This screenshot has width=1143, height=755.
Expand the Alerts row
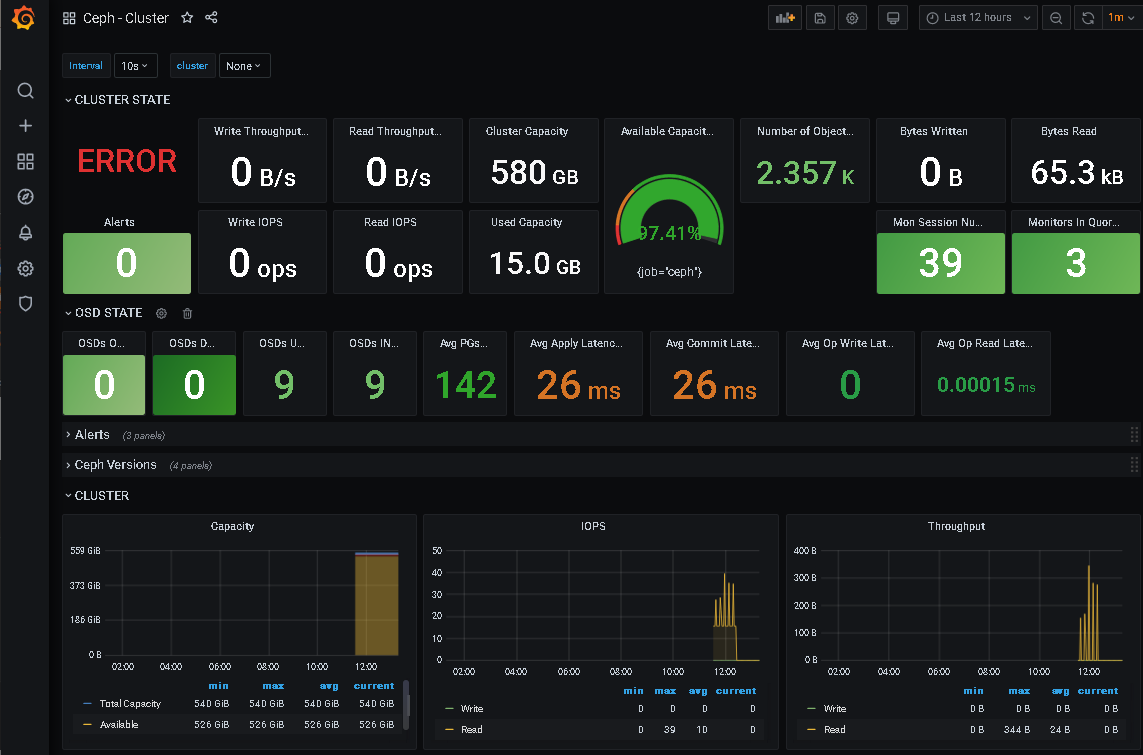87,435
